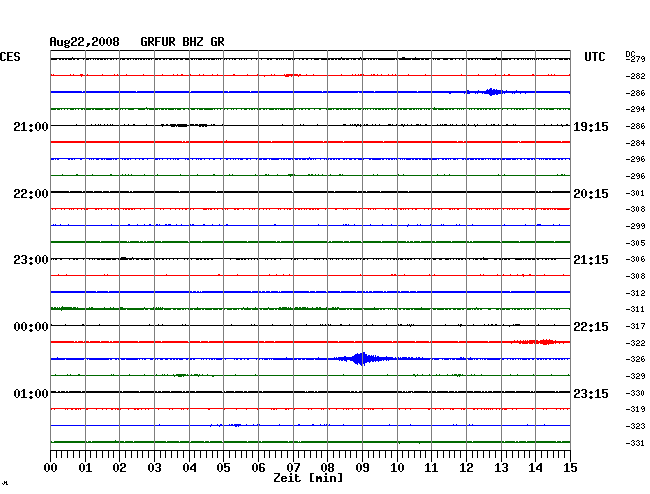The height and width of the screenshot is (494, 650).
Task: Select the x-axis minute label 07
Action: point(293,467)
